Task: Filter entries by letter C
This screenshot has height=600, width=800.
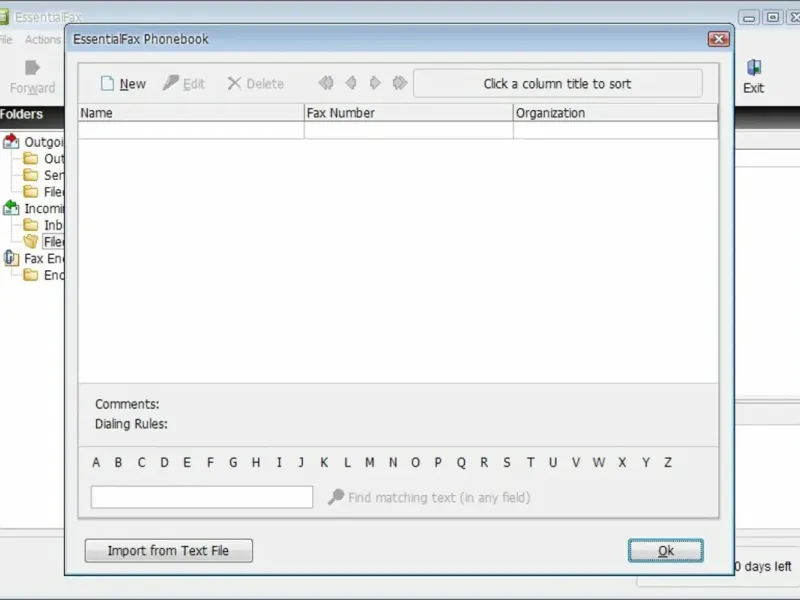Action: (141, 462)
